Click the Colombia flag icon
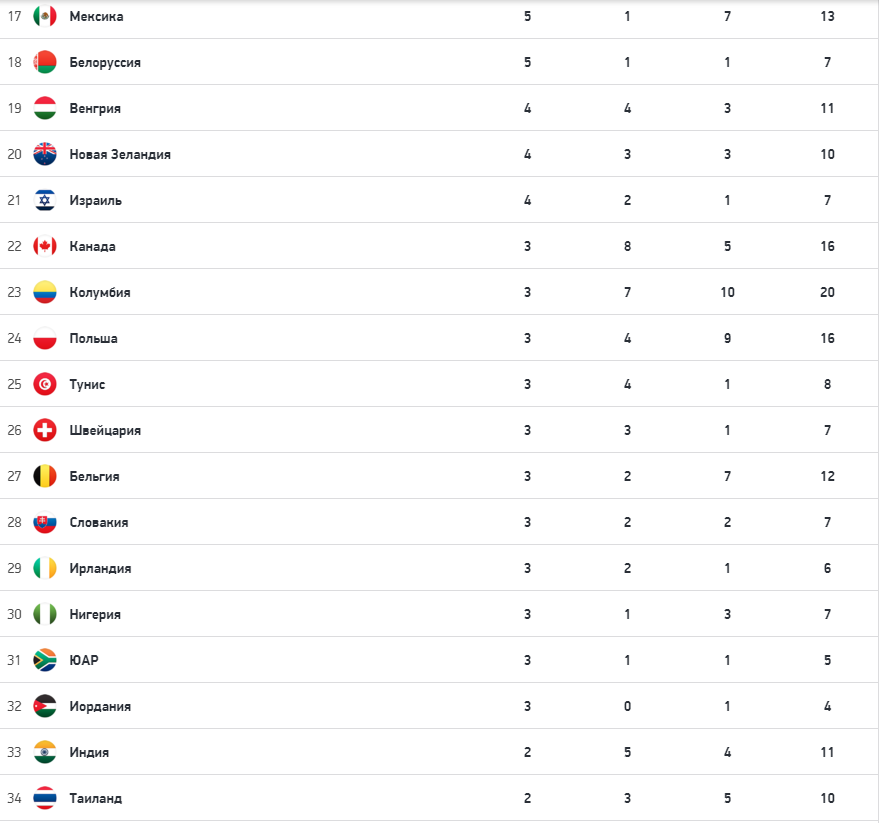879x823 pixels. tap(45, 292)
